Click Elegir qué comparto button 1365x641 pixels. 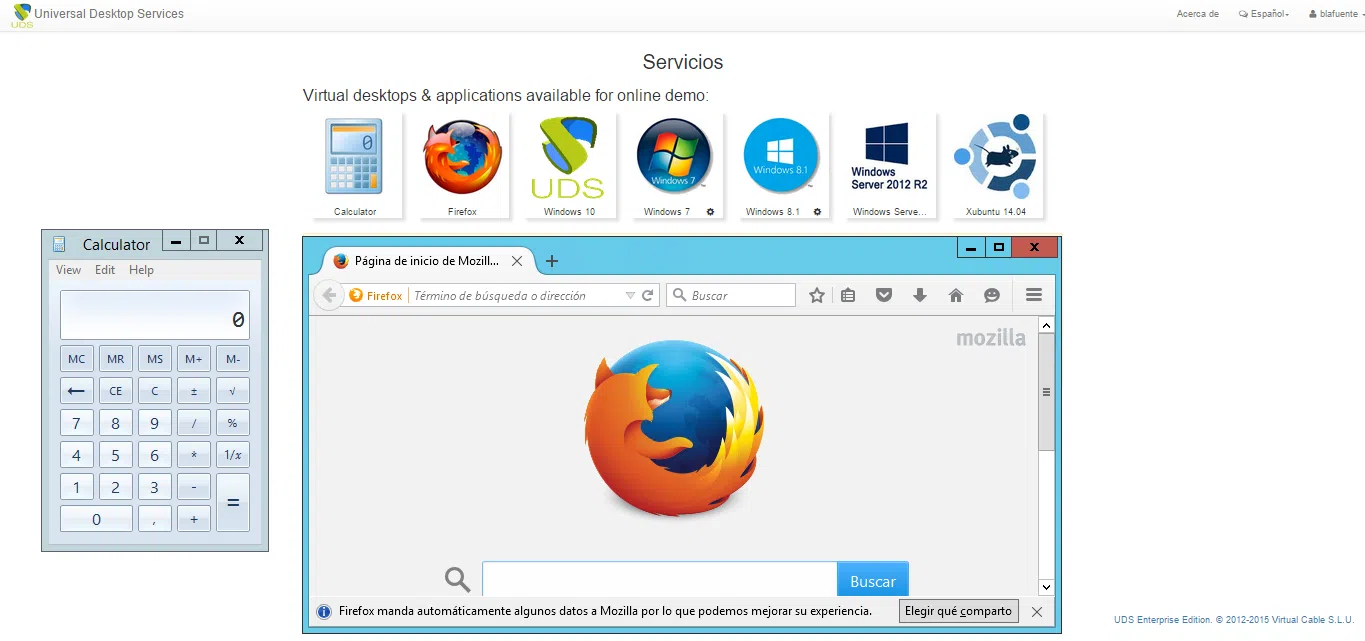(x=959, y=611)
